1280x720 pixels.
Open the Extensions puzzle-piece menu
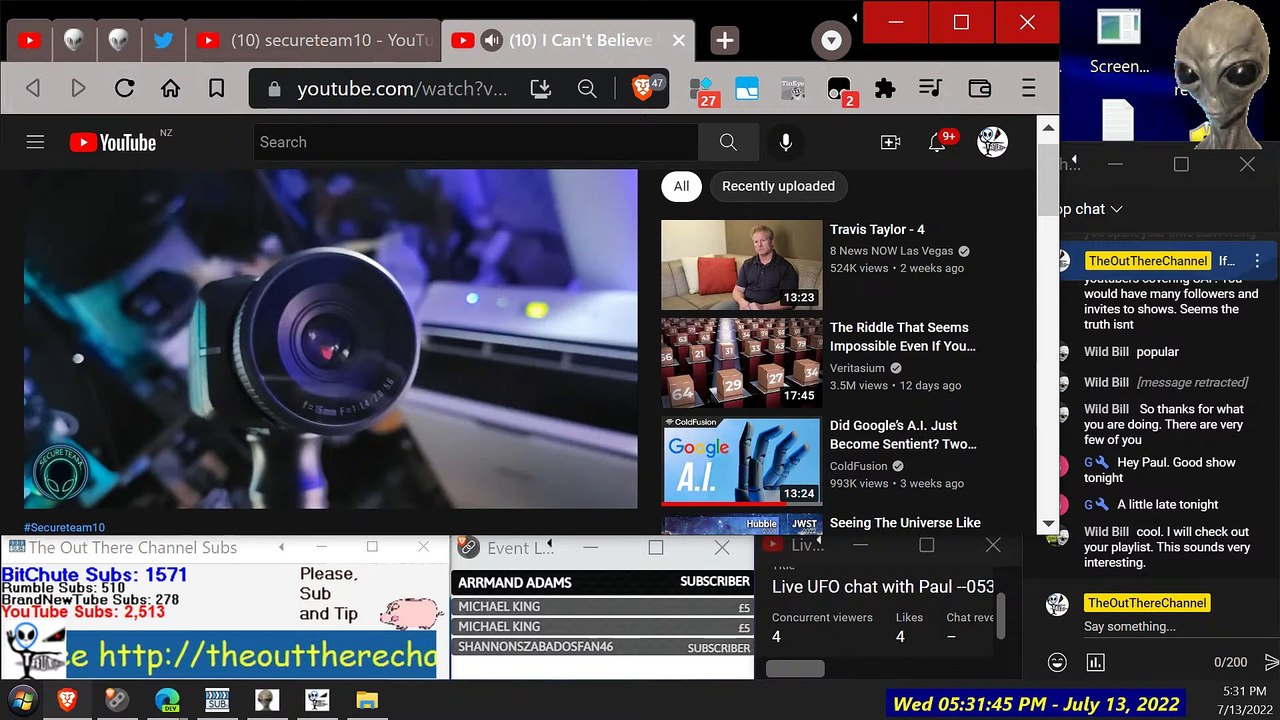885,89
